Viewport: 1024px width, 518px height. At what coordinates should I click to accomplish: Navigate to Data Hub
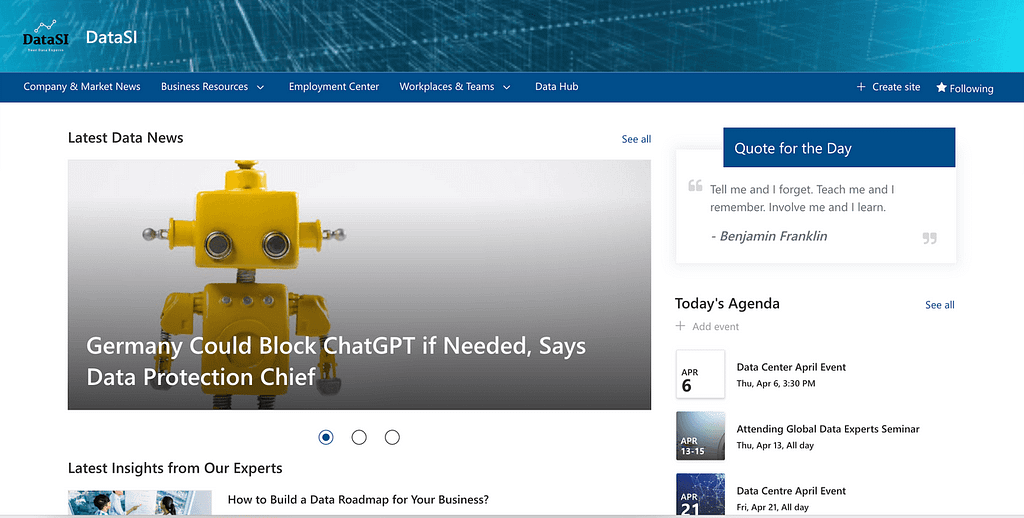(556, 86)
